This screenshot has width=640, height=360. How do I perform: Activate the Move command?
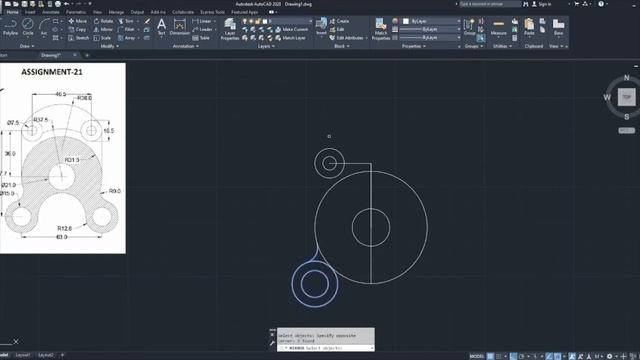78,21
